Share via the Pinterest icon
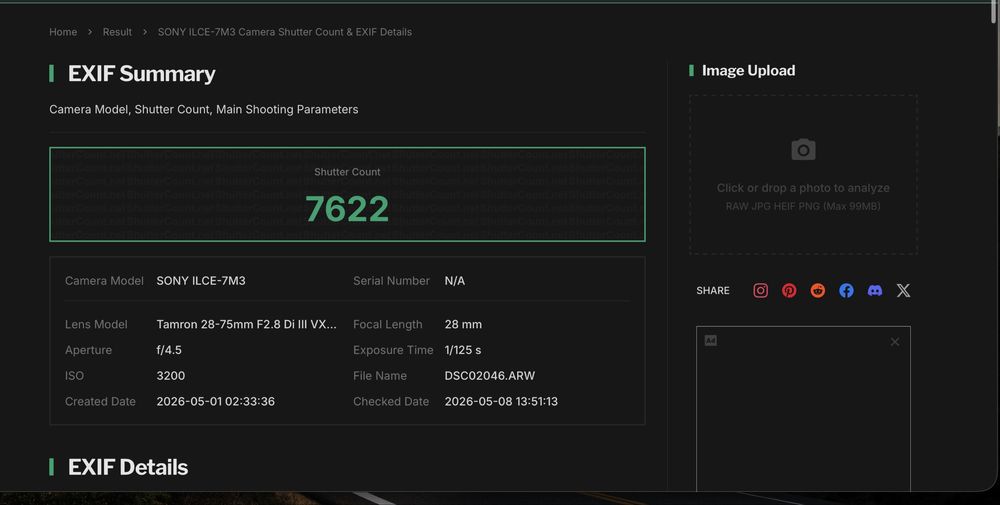This screenshot has width=1000, height=505. [789, 291]
